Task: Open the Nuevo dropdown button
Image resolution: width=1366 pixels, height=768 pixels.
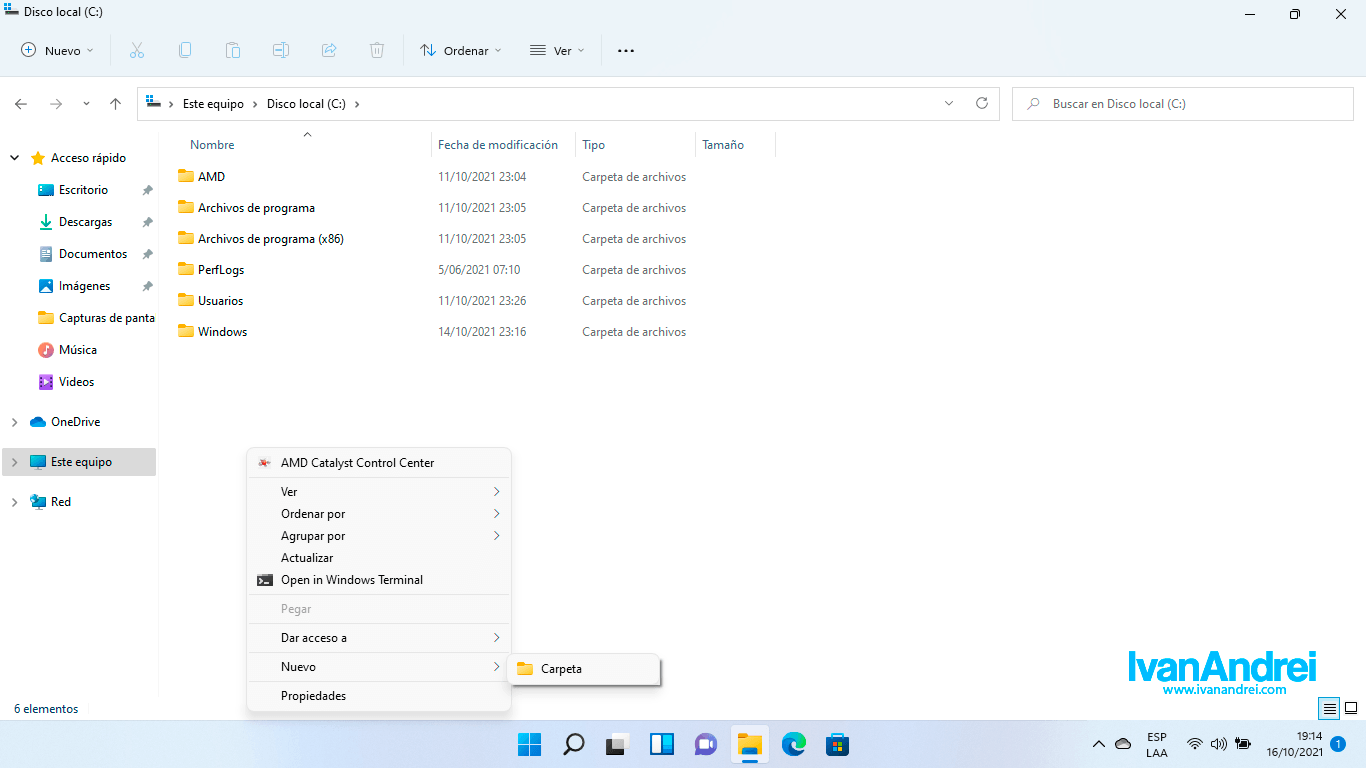Action: tap(57, 50)
